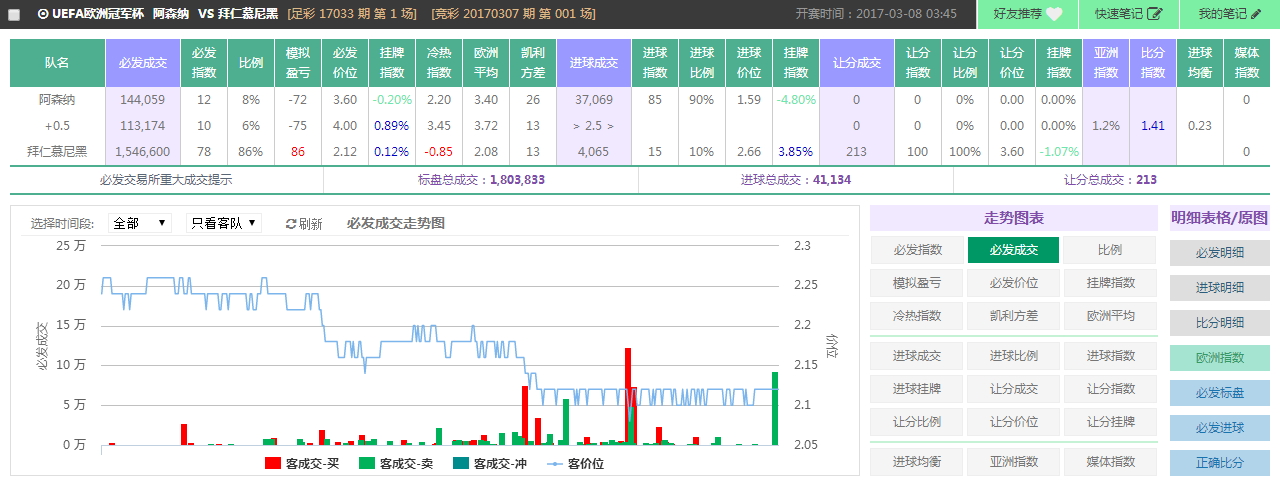Click the circle icon before UEFA欧洲冠军杯

coord(43,14)
